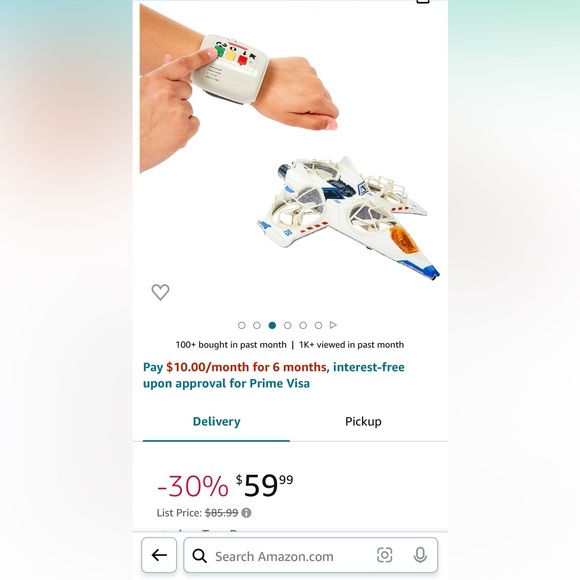Open Prime Visa monthly payment offer
Image resolution: width=580 pixels, height=580 pixels.
coord(274,375)
